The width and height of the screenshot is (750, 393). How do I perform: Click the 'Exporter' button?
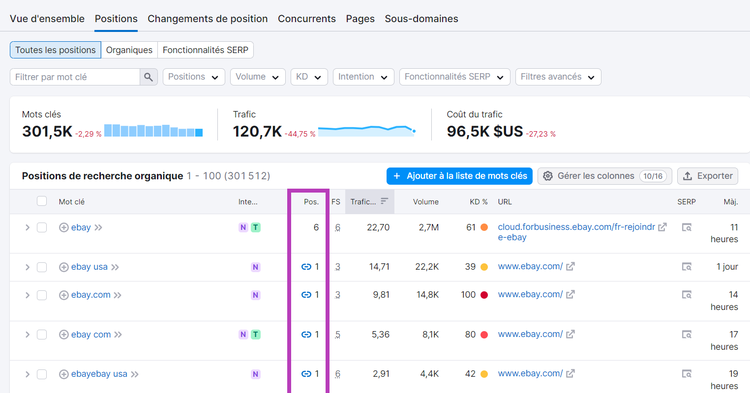tap(707, 176)
